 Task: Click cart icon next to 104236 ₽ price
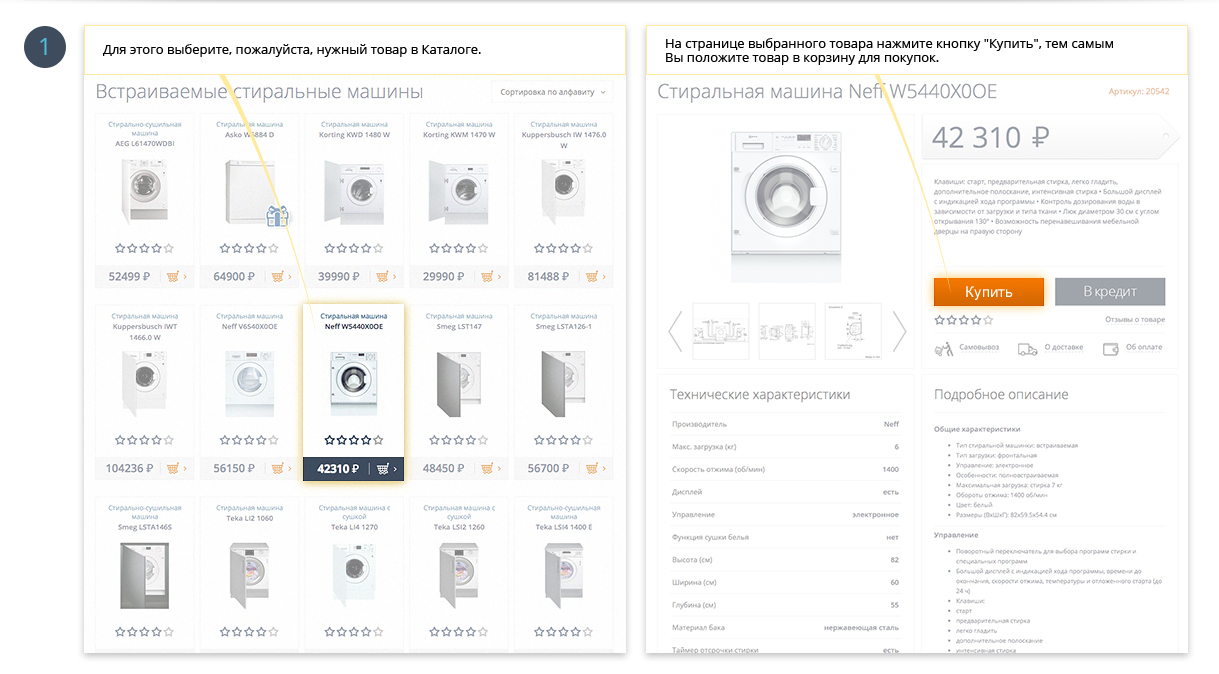(173, 468)
